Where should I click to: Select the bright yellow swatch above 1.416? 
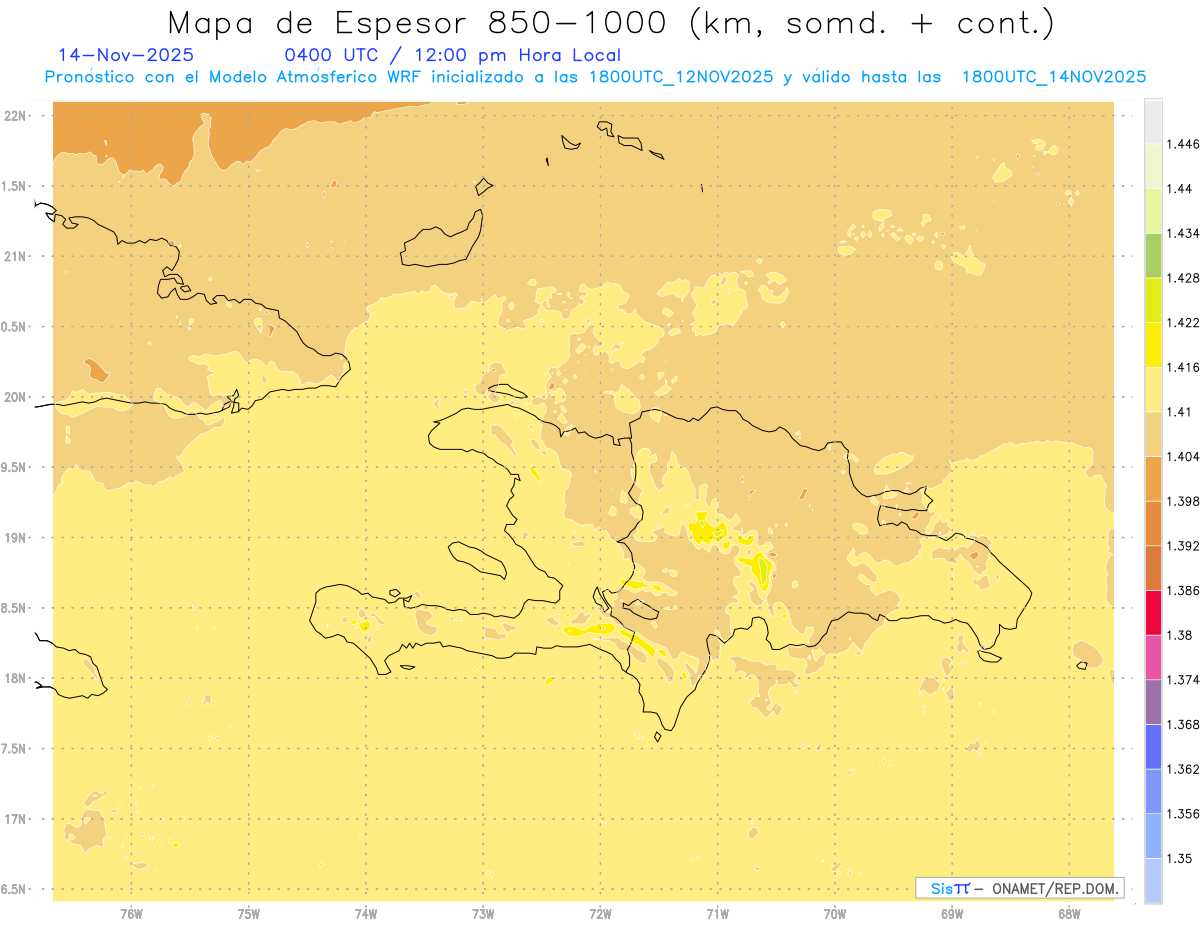click(x=1153, y=344)
